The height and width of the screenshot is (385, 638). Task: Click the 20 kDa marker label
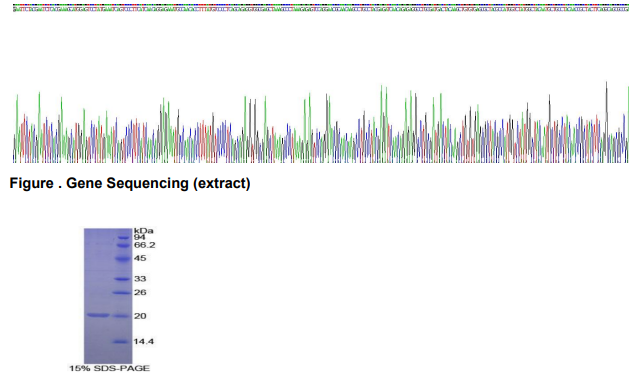140,316
